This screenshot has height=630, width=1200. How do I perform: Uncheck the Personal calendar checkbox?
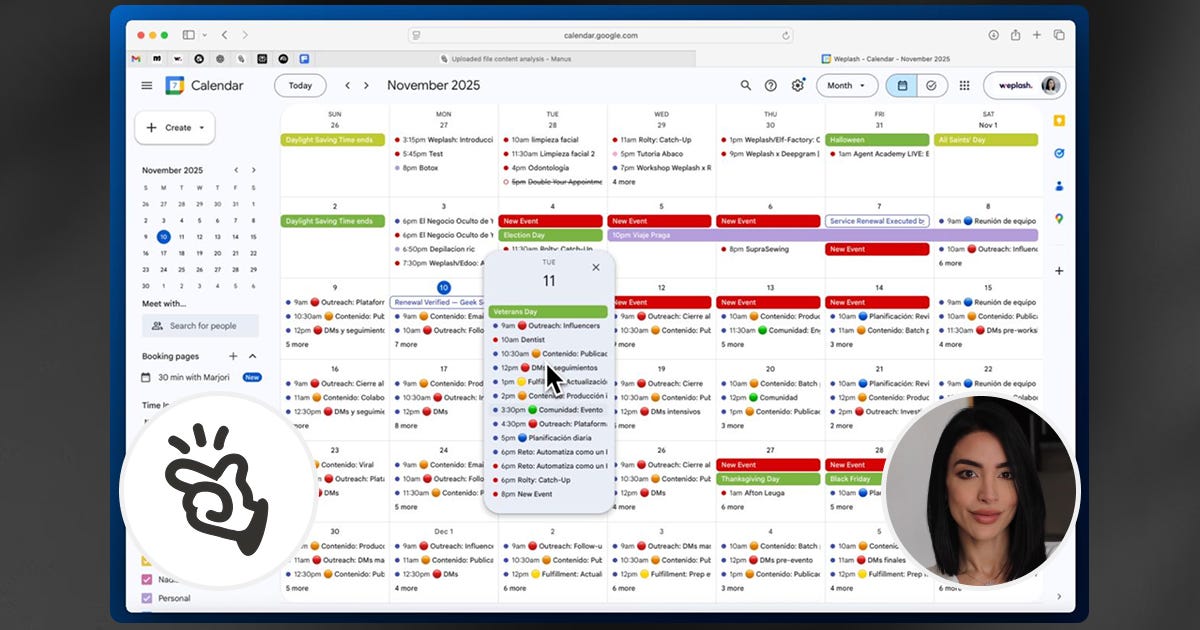[147, 598]
